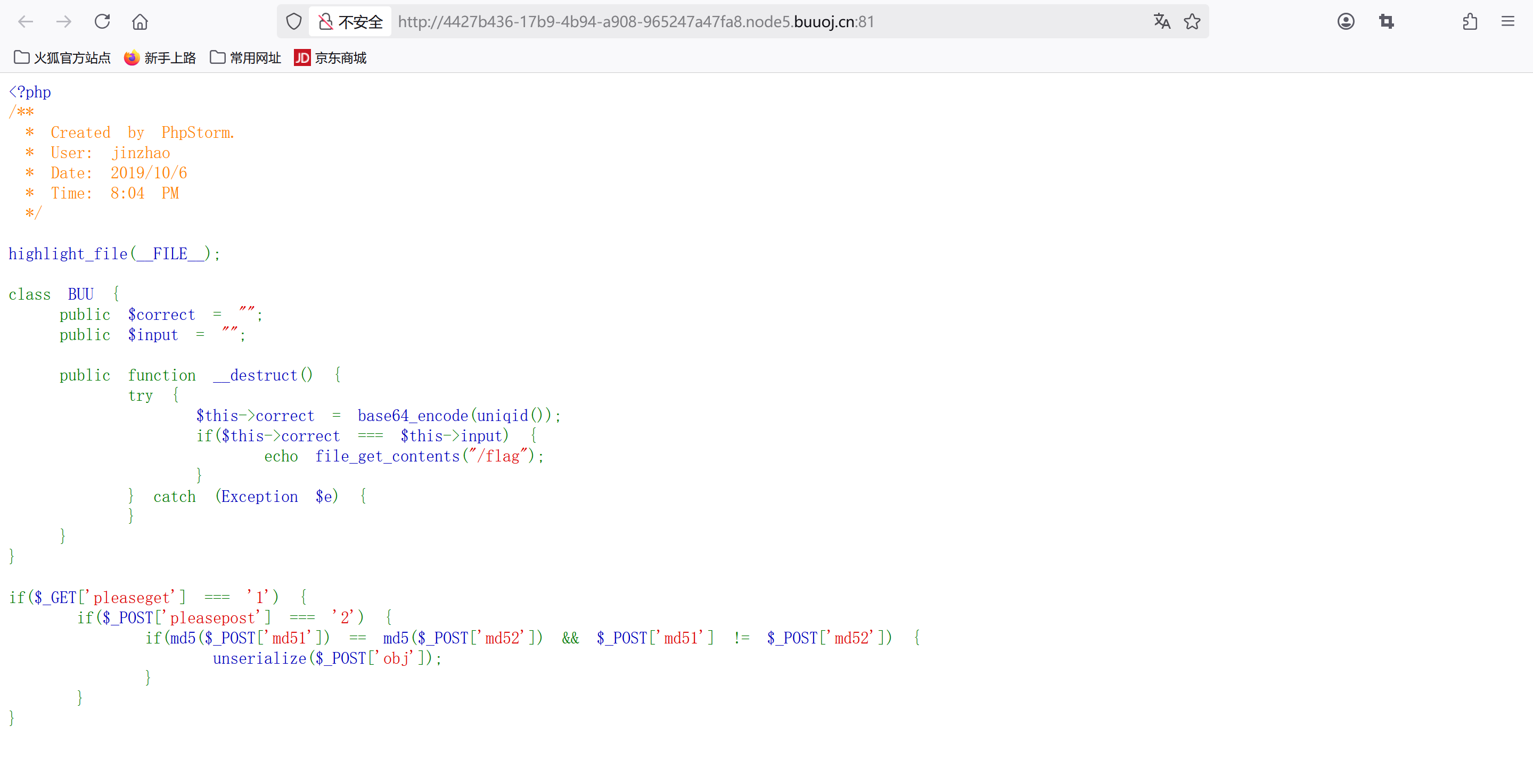The image size is (1533, 784).
Task: Go to the browser home page
Action: pyautogui.click(x=140, y=22)
